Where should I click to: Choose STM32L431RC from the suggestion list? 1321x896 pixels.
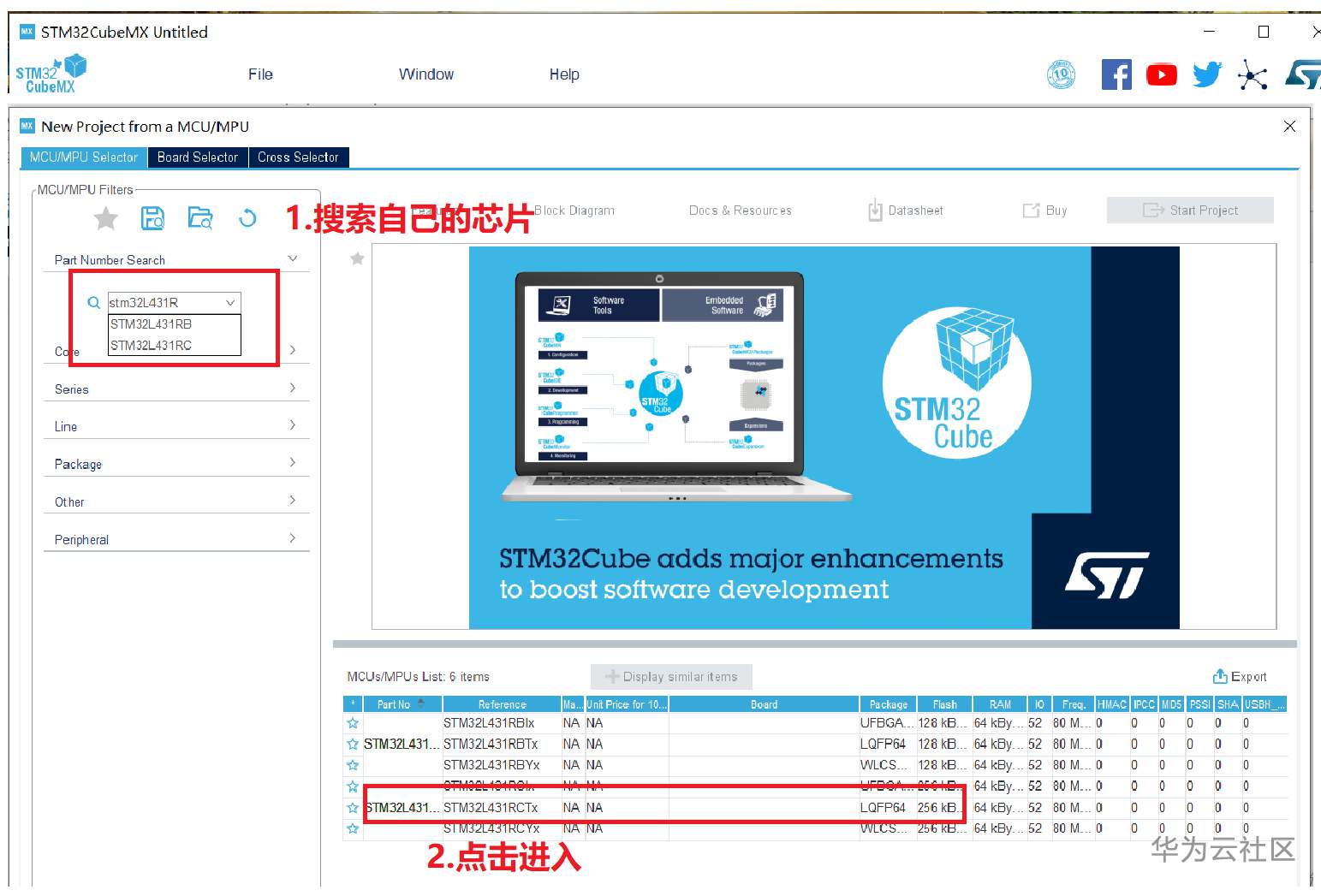175,346
